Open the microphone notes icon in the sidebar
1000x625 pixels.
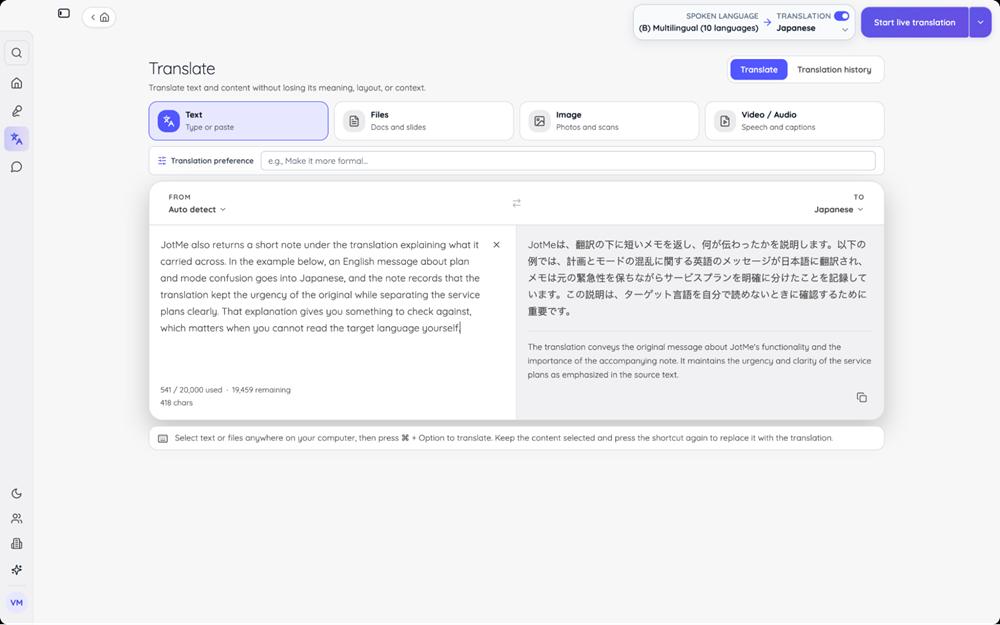point(17,111)
